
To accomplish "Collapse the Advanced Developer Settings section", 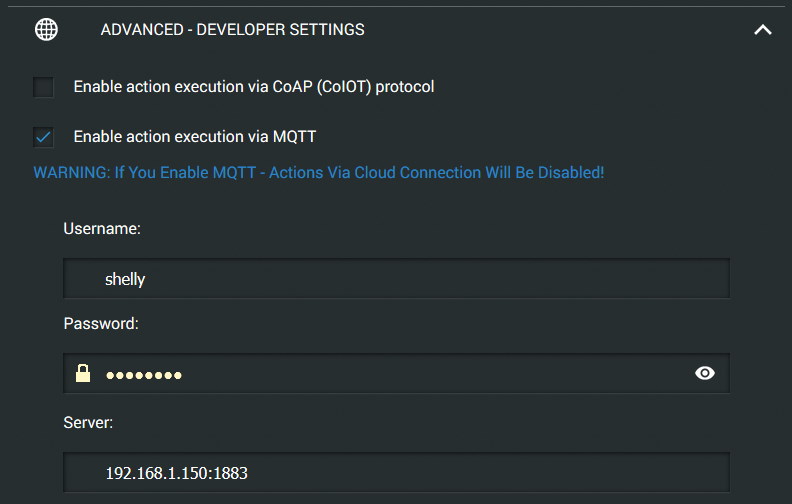I will [762, 30].
